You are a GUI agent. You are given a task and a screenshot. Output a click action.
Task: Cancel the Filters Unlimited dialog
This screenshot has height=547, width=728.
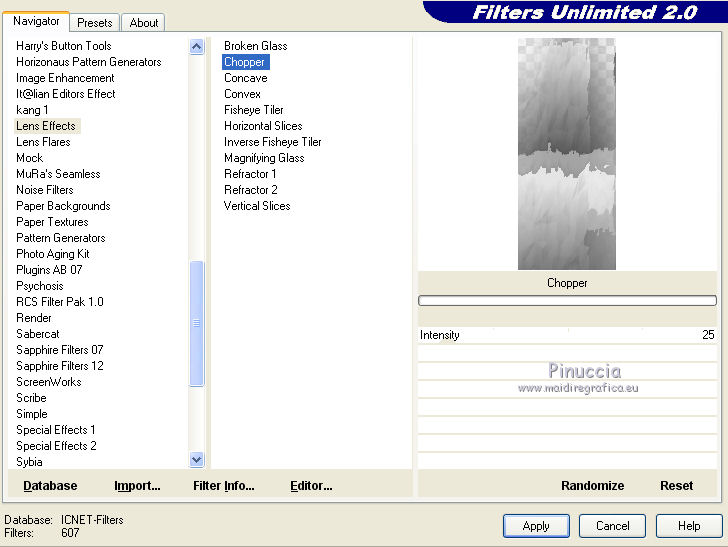click(x=612, y=526)
